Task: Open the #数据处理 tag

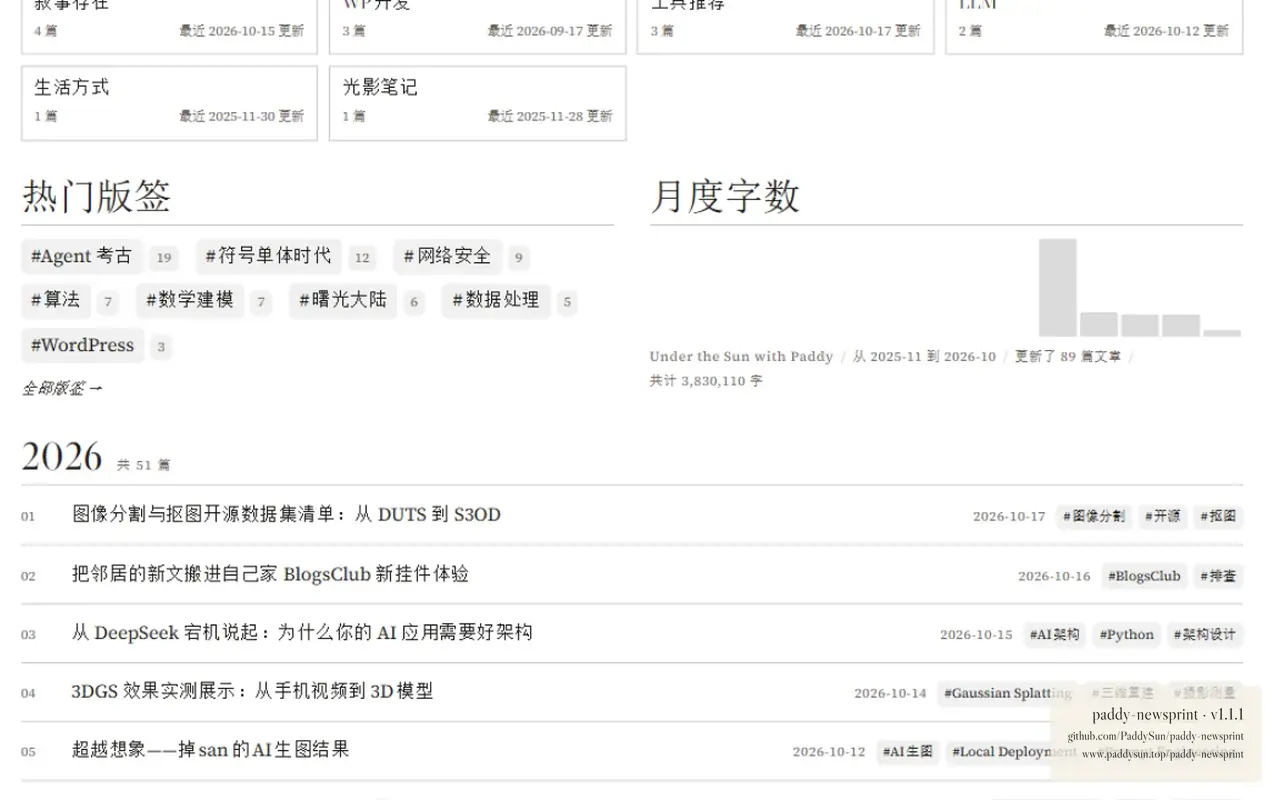Action: [496, 300]
